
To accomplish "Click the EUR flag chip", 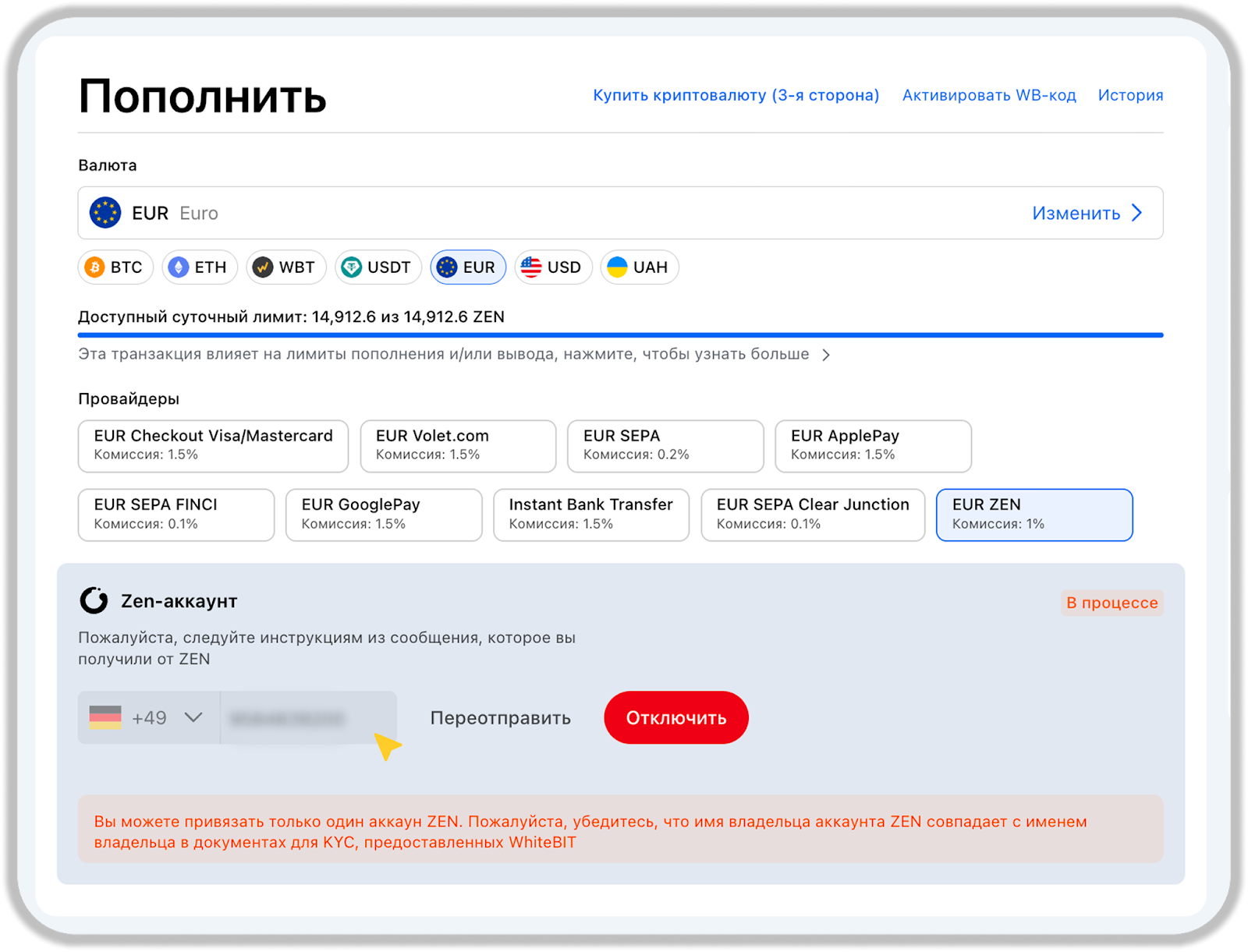I will (x=468, y=267).
